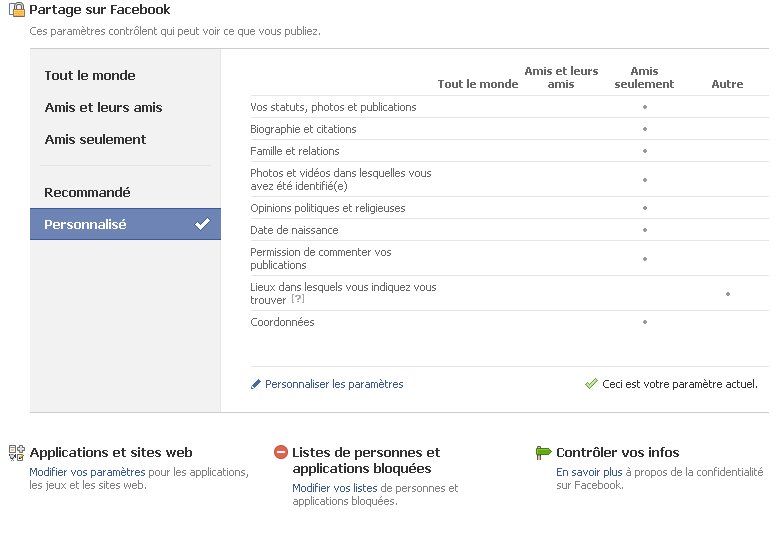Follow the En savoir plus link
This screenshot has height=543, width=782.
(589, 472)
